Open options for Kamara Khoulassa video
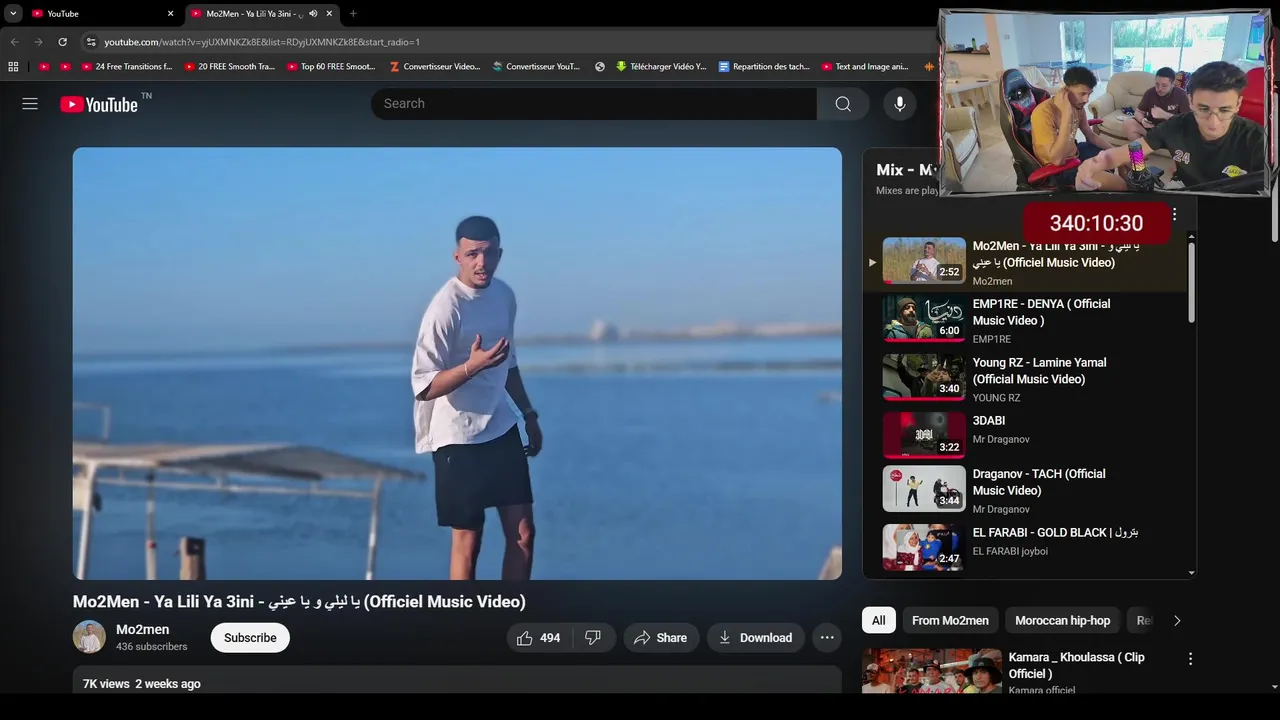 point(1190,659)
